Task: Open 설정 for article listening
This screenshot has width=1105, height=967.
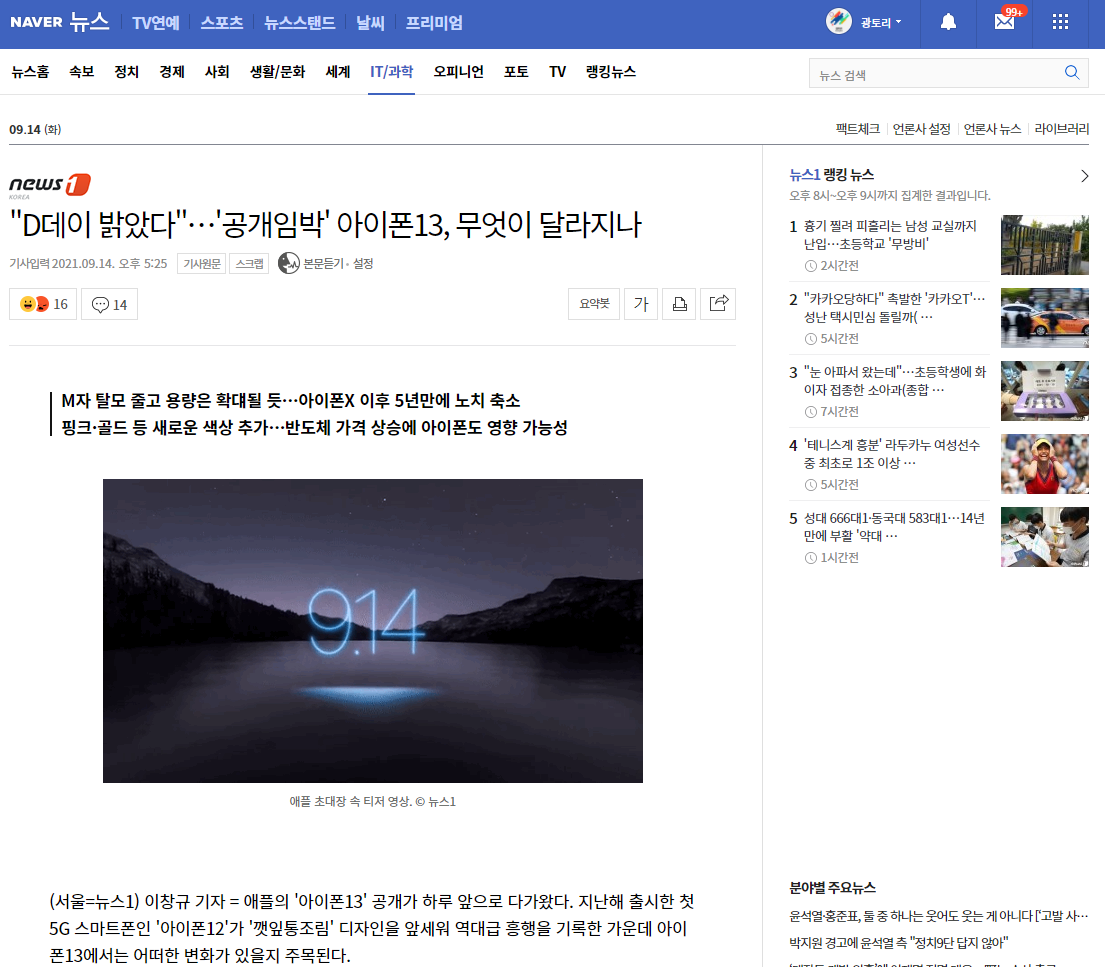Action: (x=364, y=264)
